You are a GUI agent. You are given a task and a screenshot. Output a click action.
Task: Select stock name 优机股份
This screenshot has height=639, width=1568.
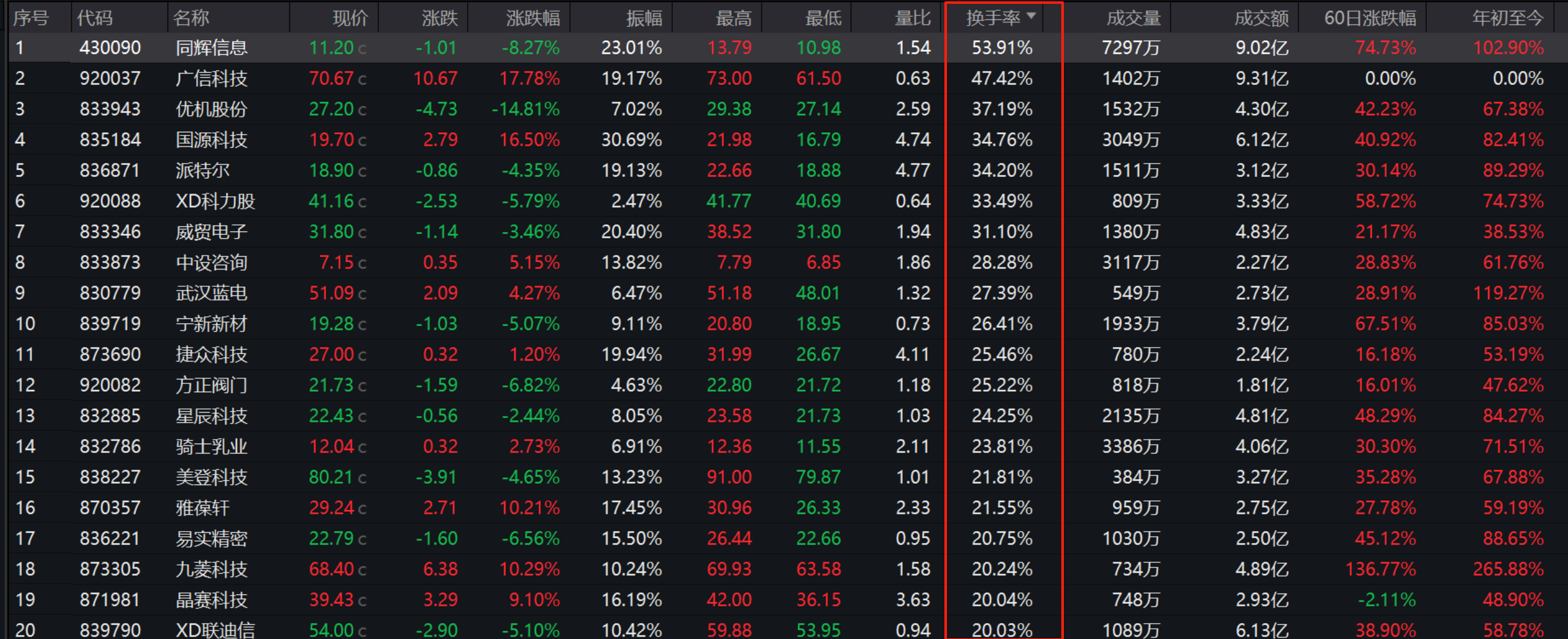click(211, 109)
